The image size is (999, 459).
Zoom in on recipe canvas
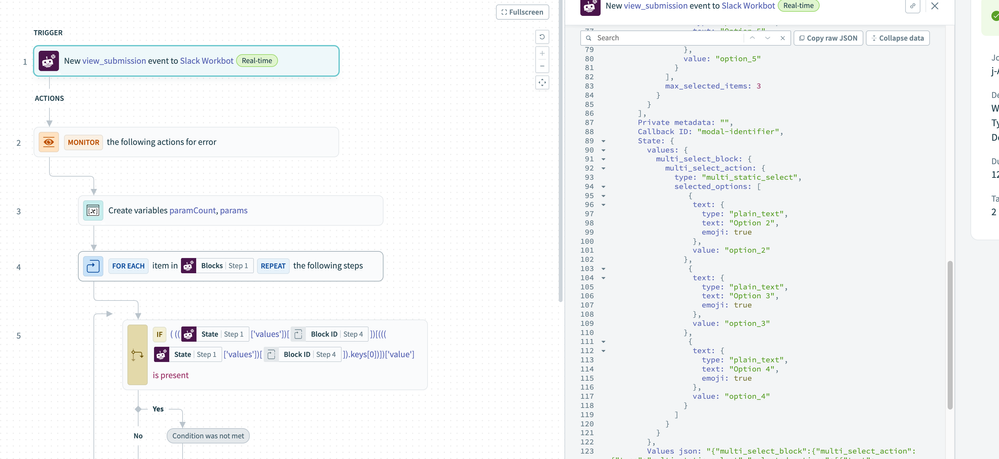[x=542, y=54]
